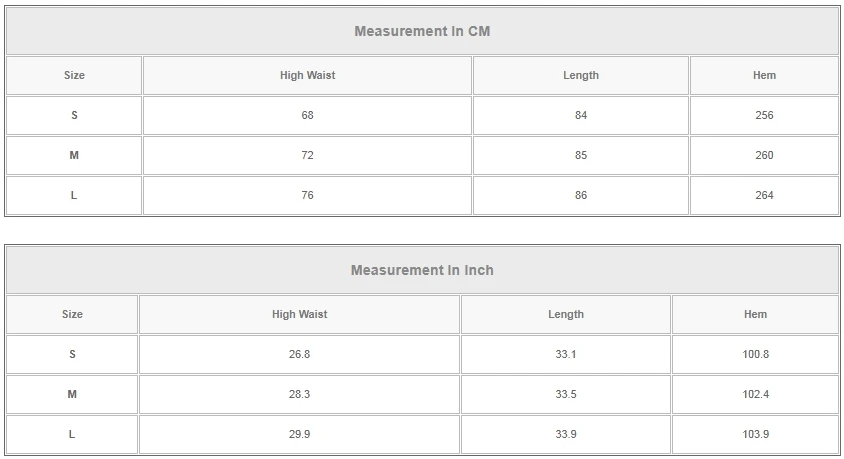Click the 264 hem value
Screen dimensions: 844x459
(x=764, y=195)
